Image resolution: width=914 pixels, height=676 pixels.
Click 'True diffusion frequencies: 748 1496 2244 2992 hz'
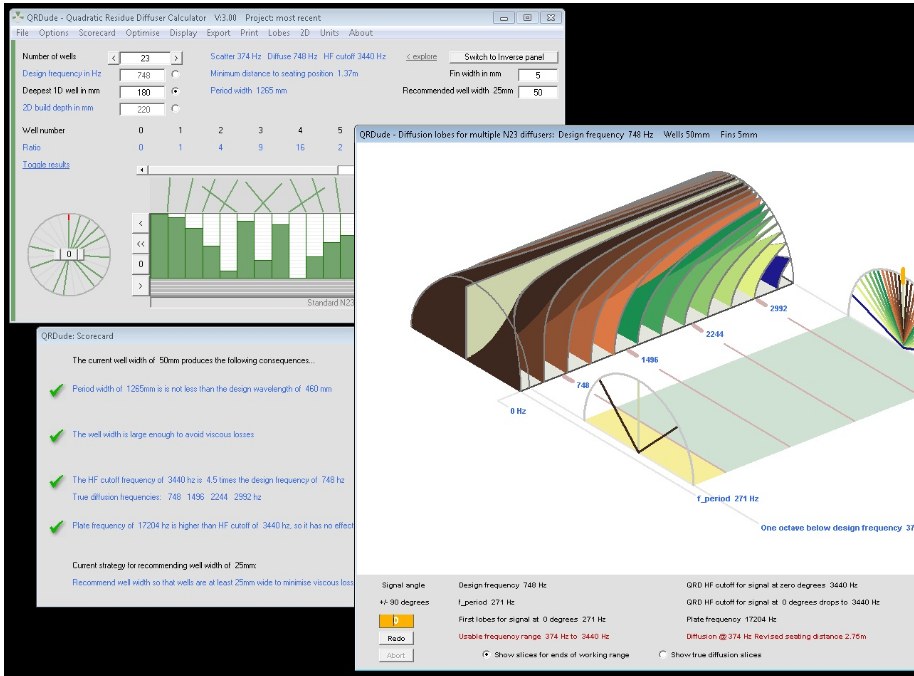167,497
